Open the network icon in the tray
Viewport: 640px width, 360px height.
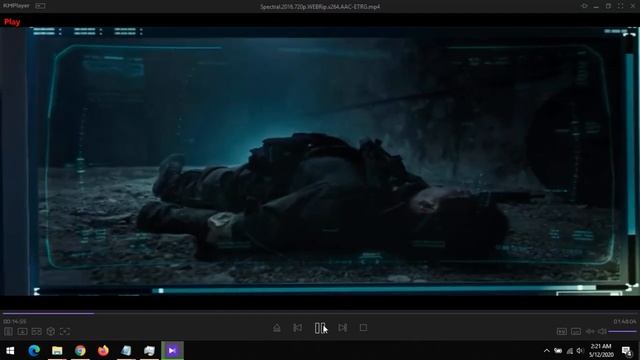[x=569, y=351]
